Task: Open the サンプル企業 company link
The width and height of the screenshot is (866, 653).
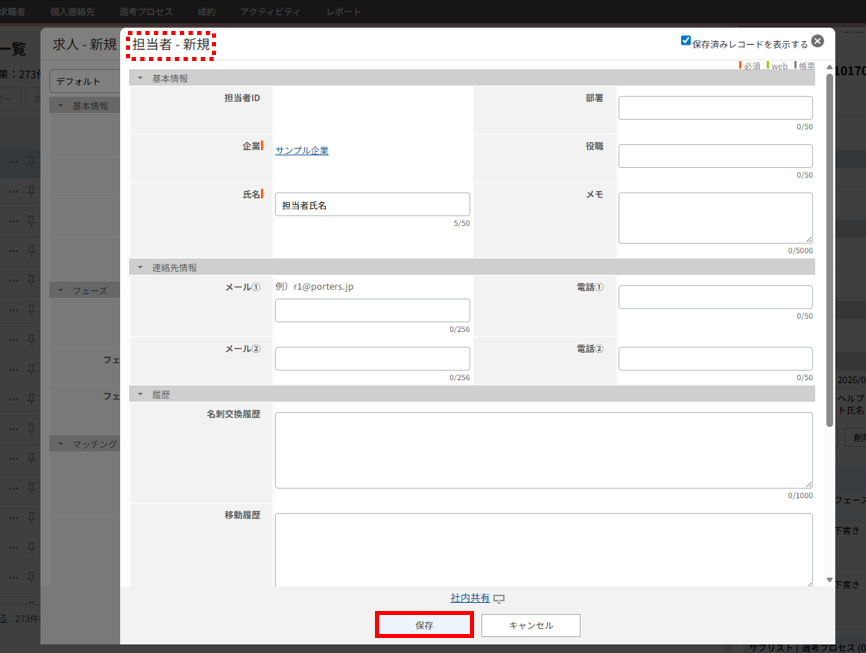Action: tap(302, 151)
